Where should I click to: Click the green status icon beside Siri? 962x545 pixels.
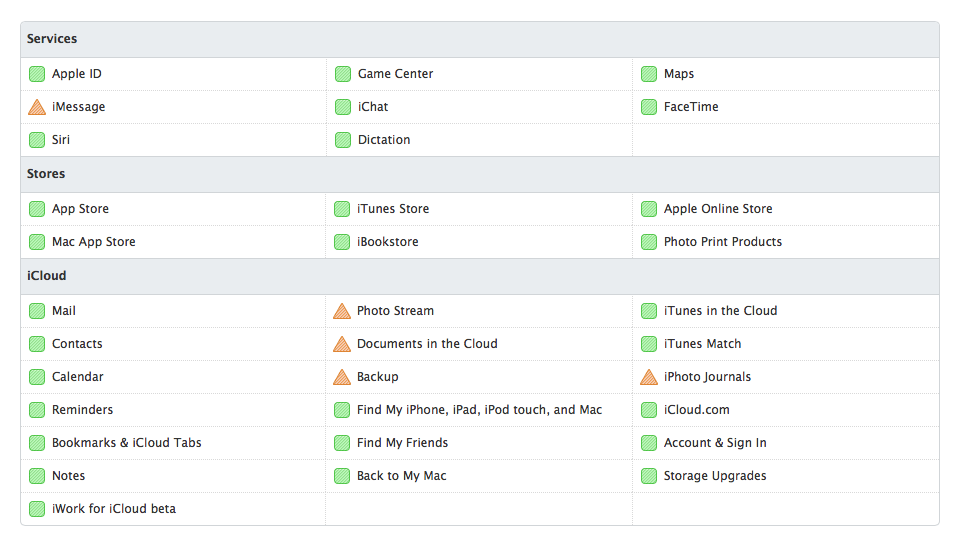coord(37,140)
